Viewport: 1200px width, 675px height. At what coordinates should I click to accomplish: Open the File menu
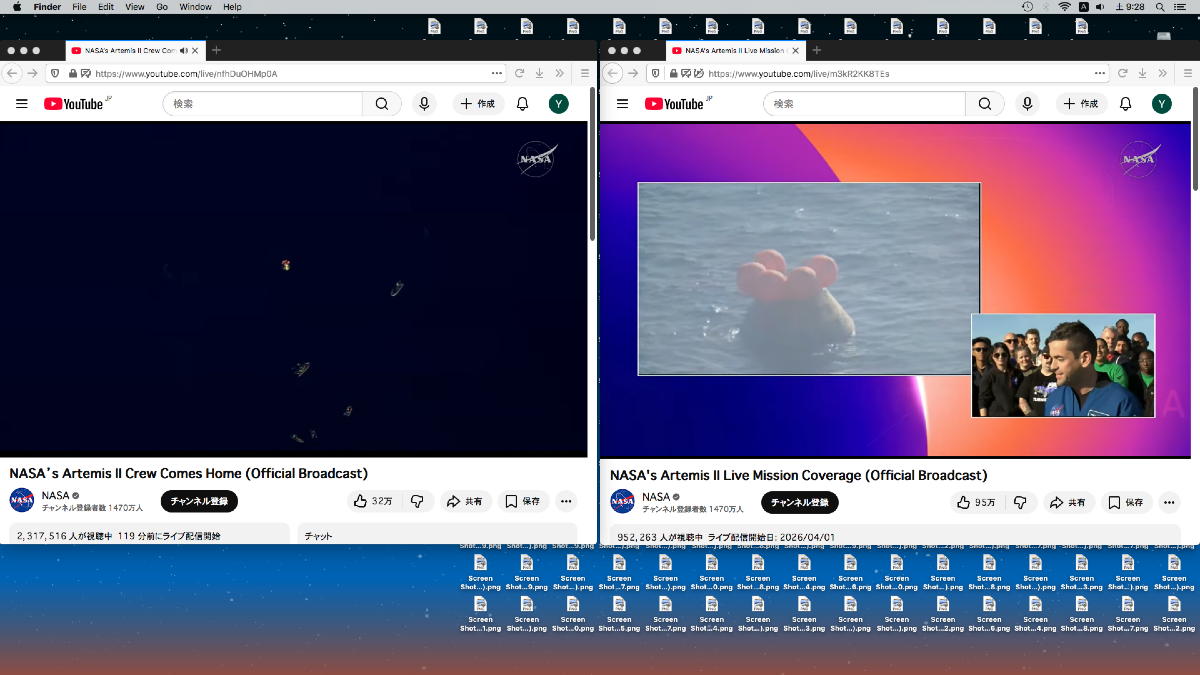tap(79, 7)
